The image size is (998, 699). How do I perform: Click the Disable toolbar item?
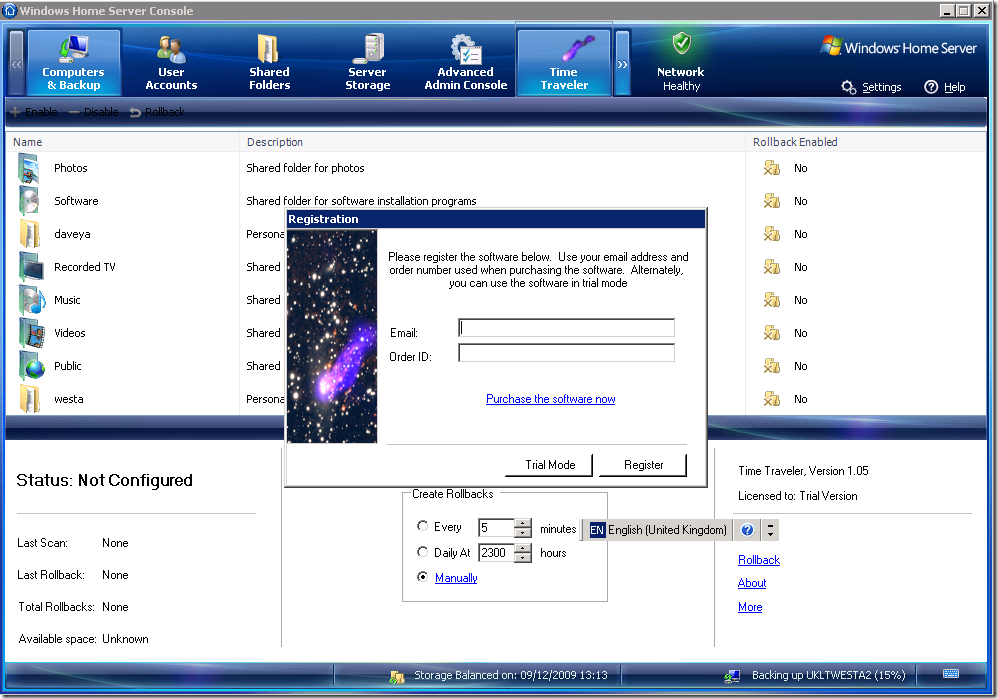(x=94, y=112)
